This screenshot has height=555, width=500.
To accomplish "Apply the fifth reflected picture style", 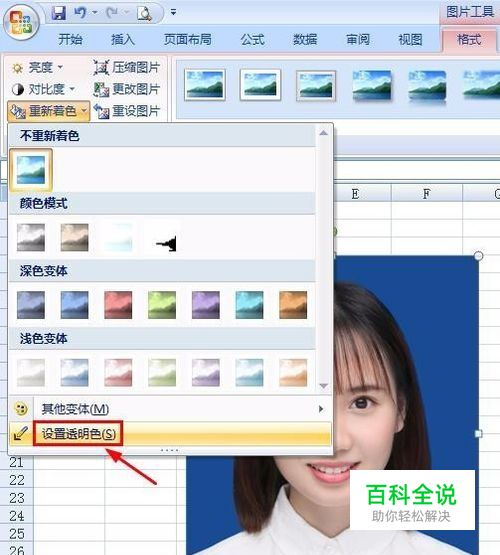I will pos(427,86).
